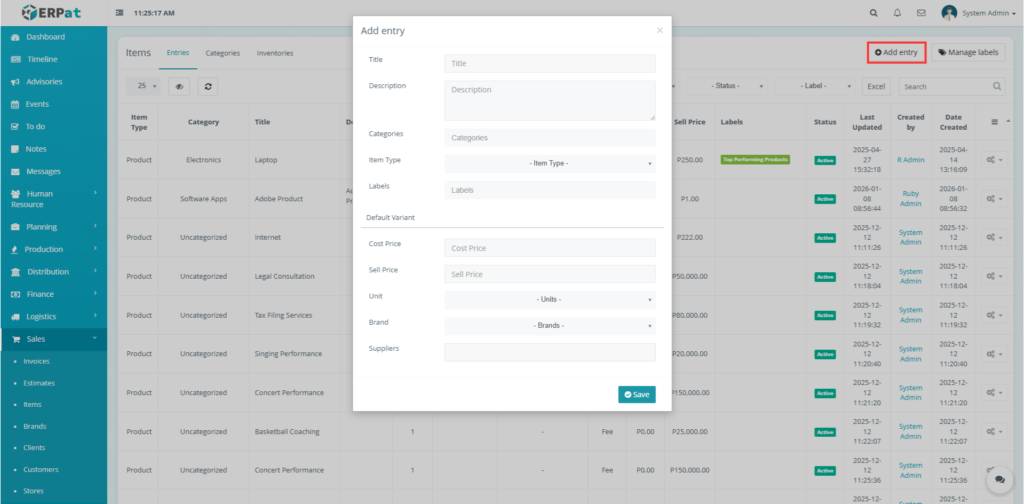Open the 25 rows per page dropdown

143,86
